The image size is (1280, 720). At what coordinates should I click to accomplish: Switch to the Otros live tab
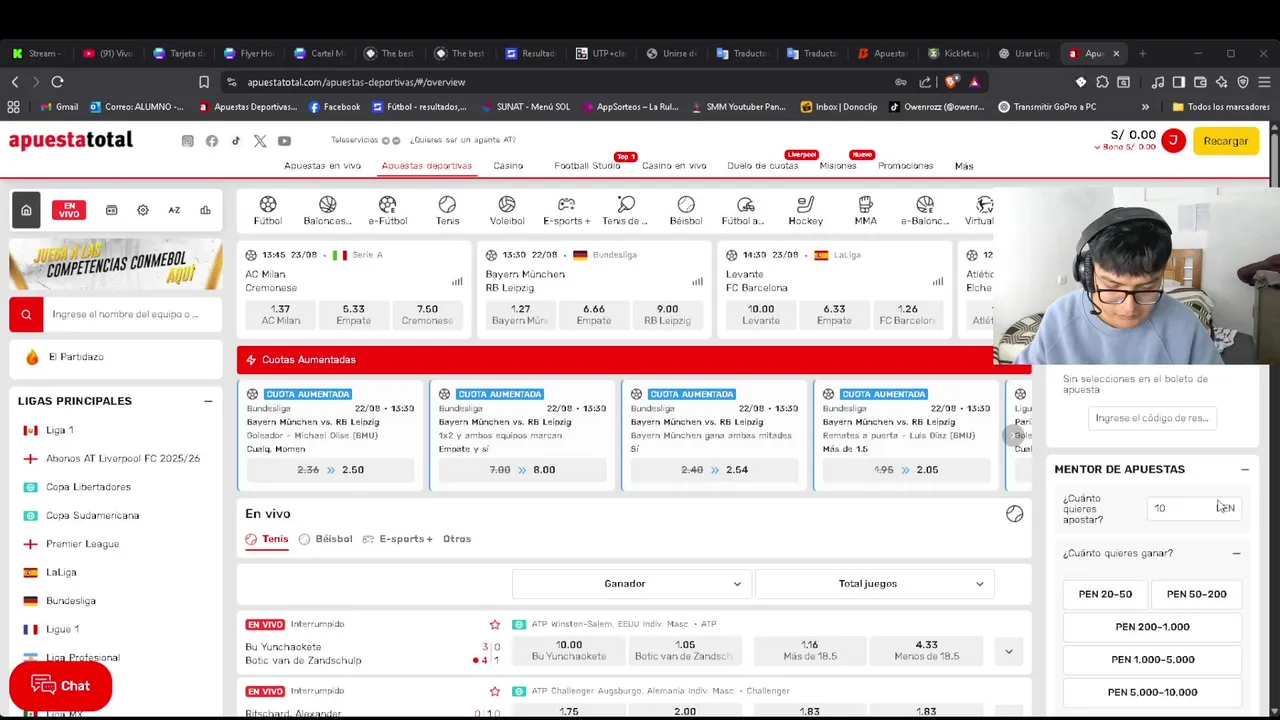point(457,539)
